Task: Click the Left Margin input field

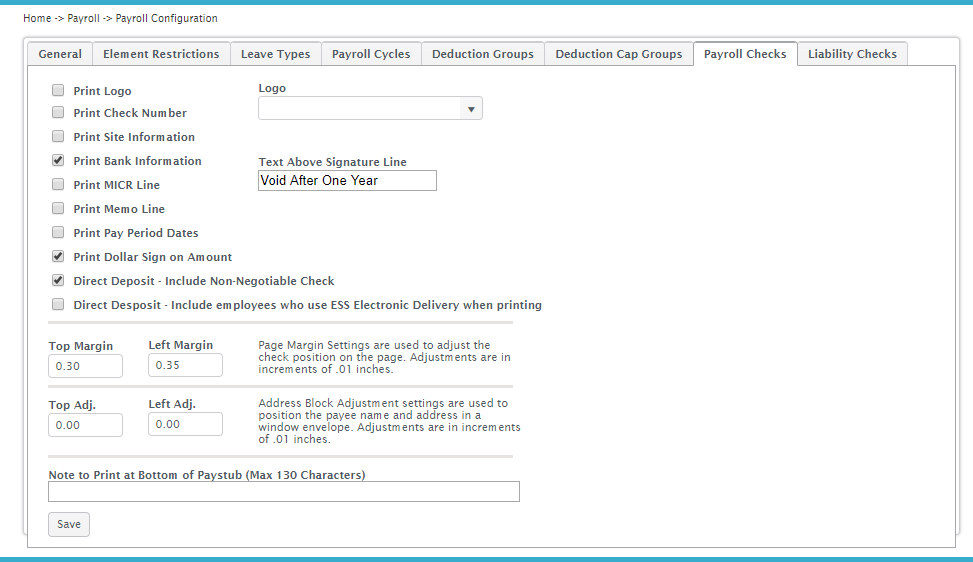Action: (186, 365)
